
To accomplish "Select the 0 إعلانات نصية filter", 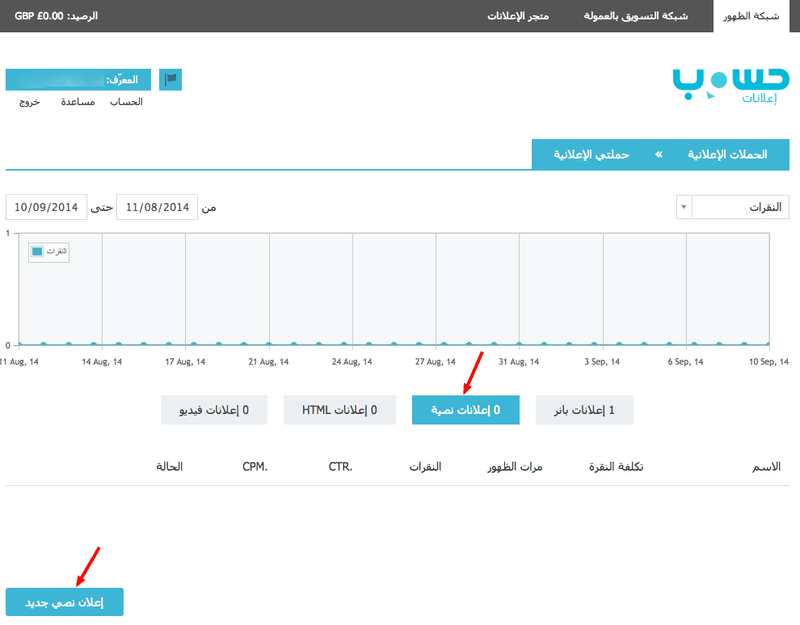I will [x=465, y=410].
